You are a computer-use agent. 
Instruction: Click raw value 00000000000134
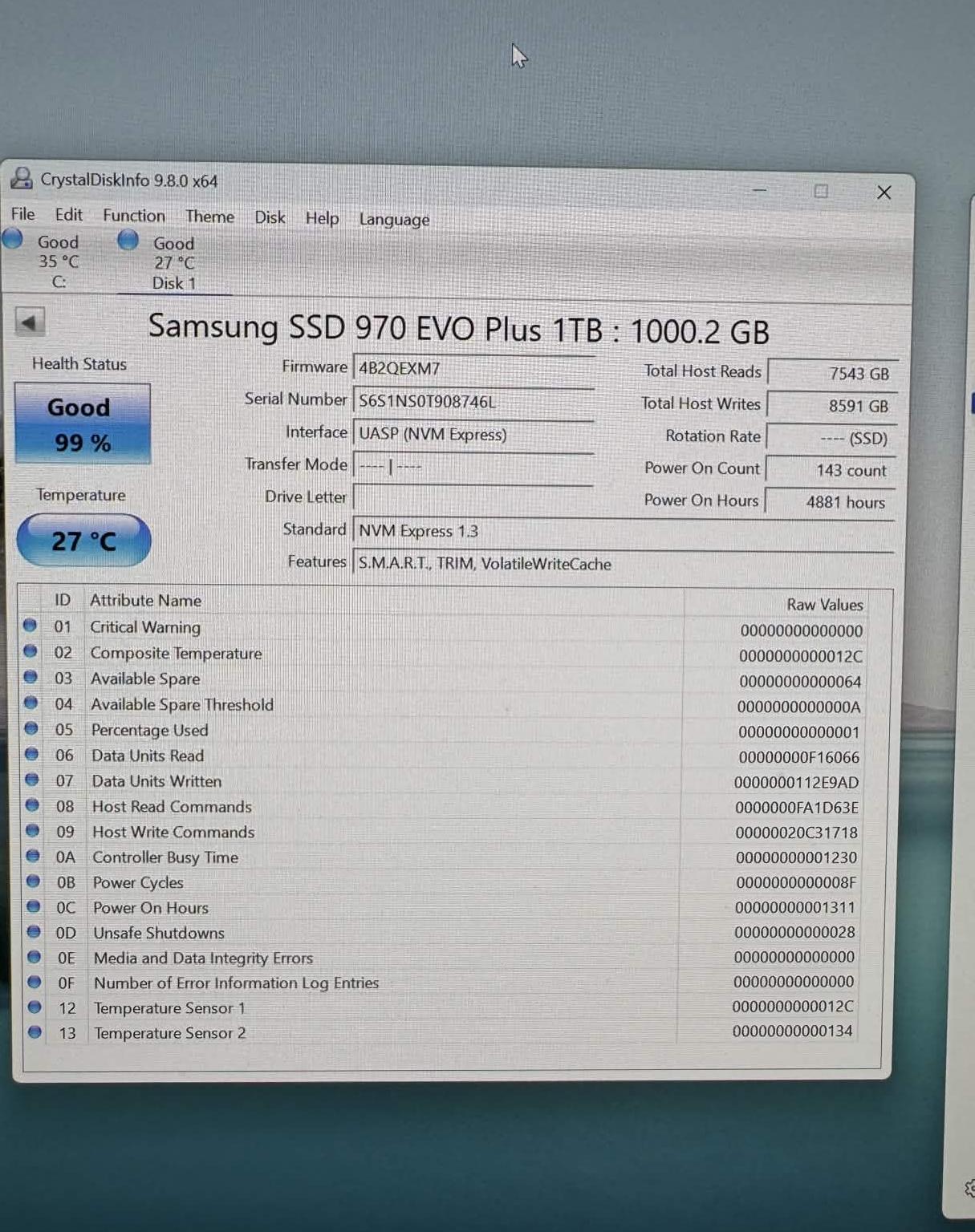click(x=792, y=1031)
